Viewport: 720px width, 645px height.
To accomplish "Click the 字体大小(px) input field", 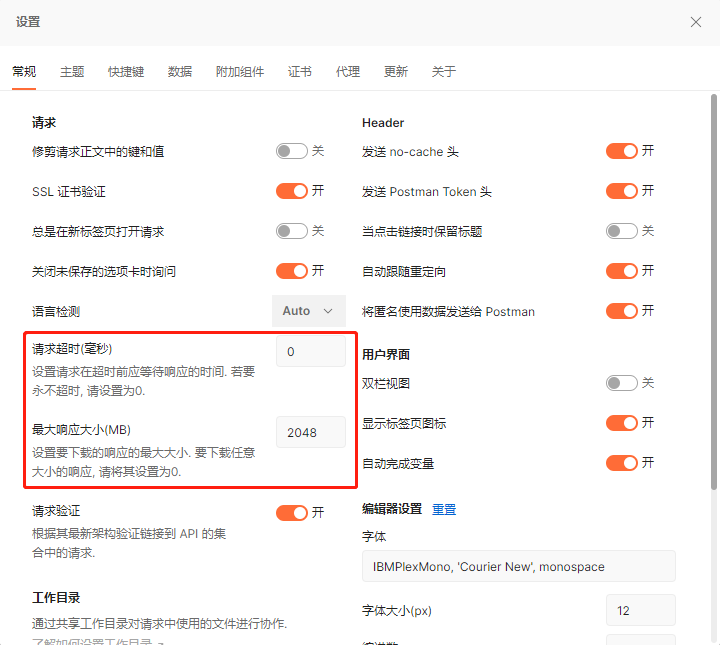I will coord(641,610).
